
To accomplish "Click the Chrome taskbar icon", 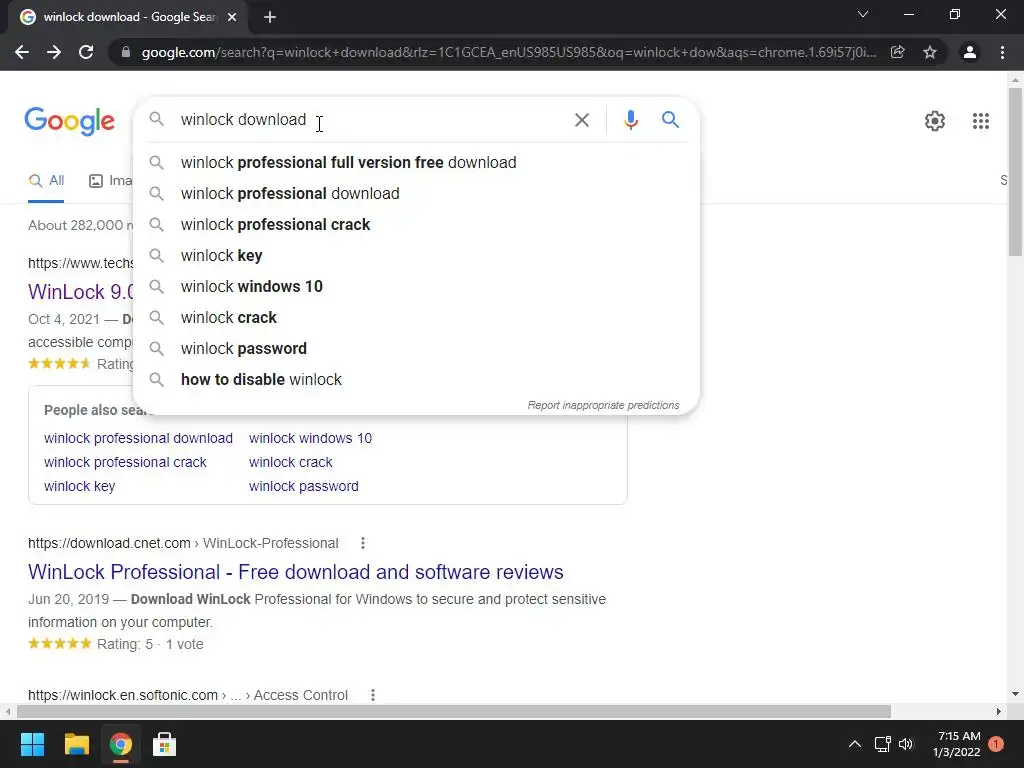I will (x=120, y=744).
